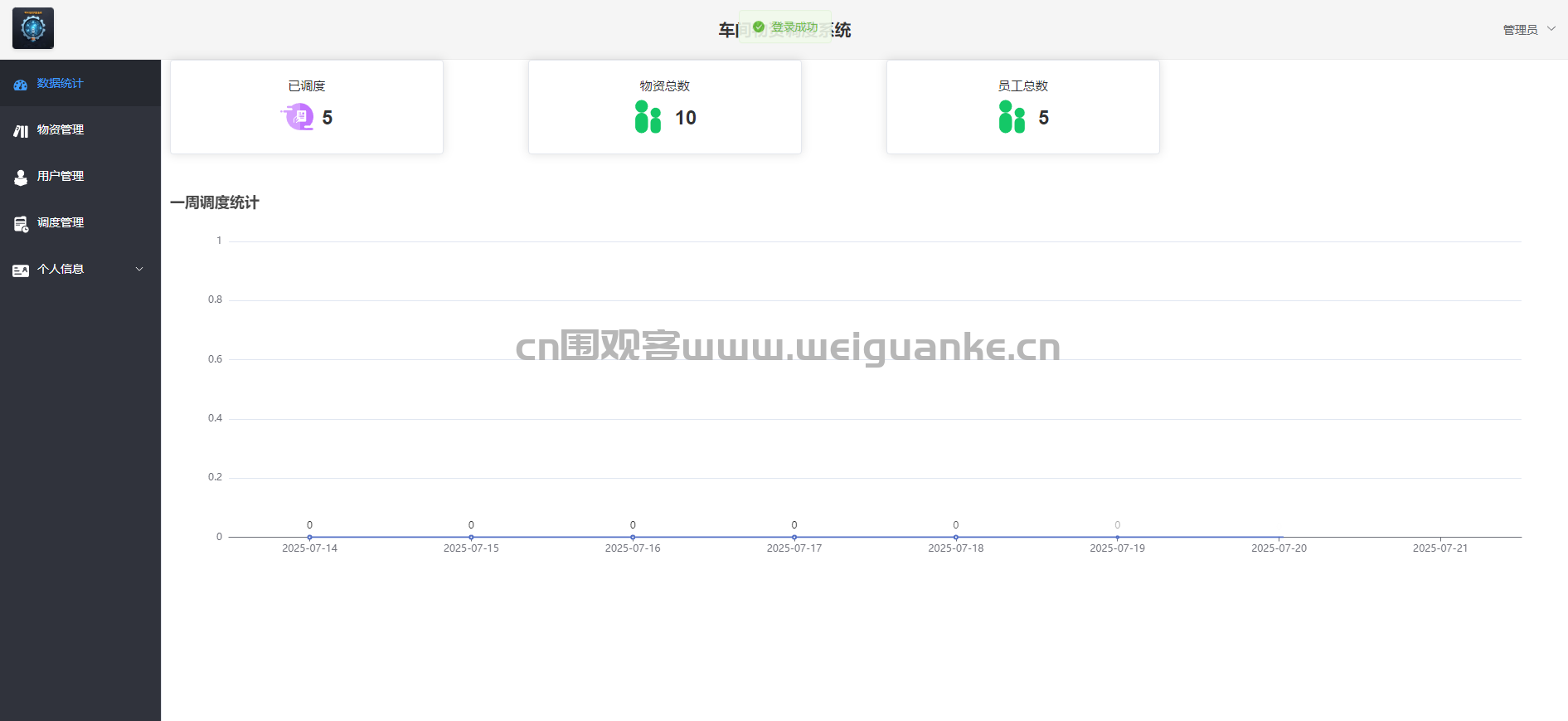1568x721 pixels.
Task: Open the 管理员 account dropdown
Action: click(x=1529, y=29)
